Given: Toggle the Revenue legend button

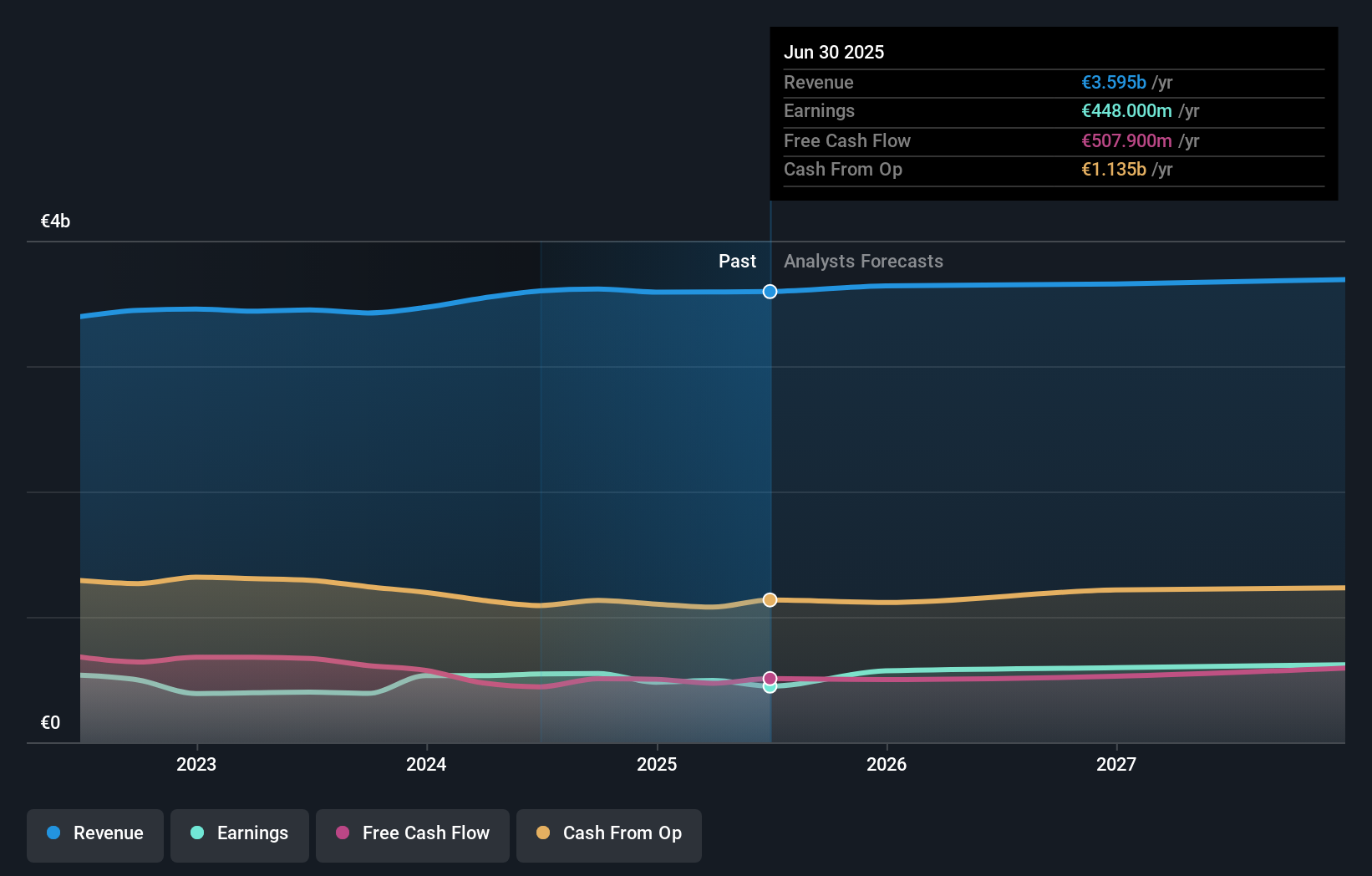Looking at the screenshot, I should [94, 833].
